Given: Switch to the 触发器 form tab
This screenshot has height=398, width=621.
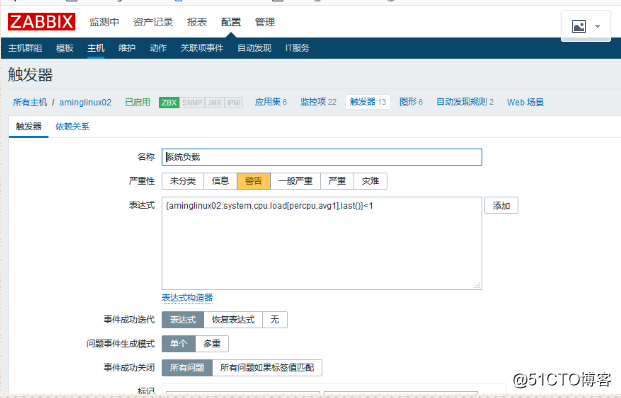Looking at the screenshot, I should click(29, 126).
